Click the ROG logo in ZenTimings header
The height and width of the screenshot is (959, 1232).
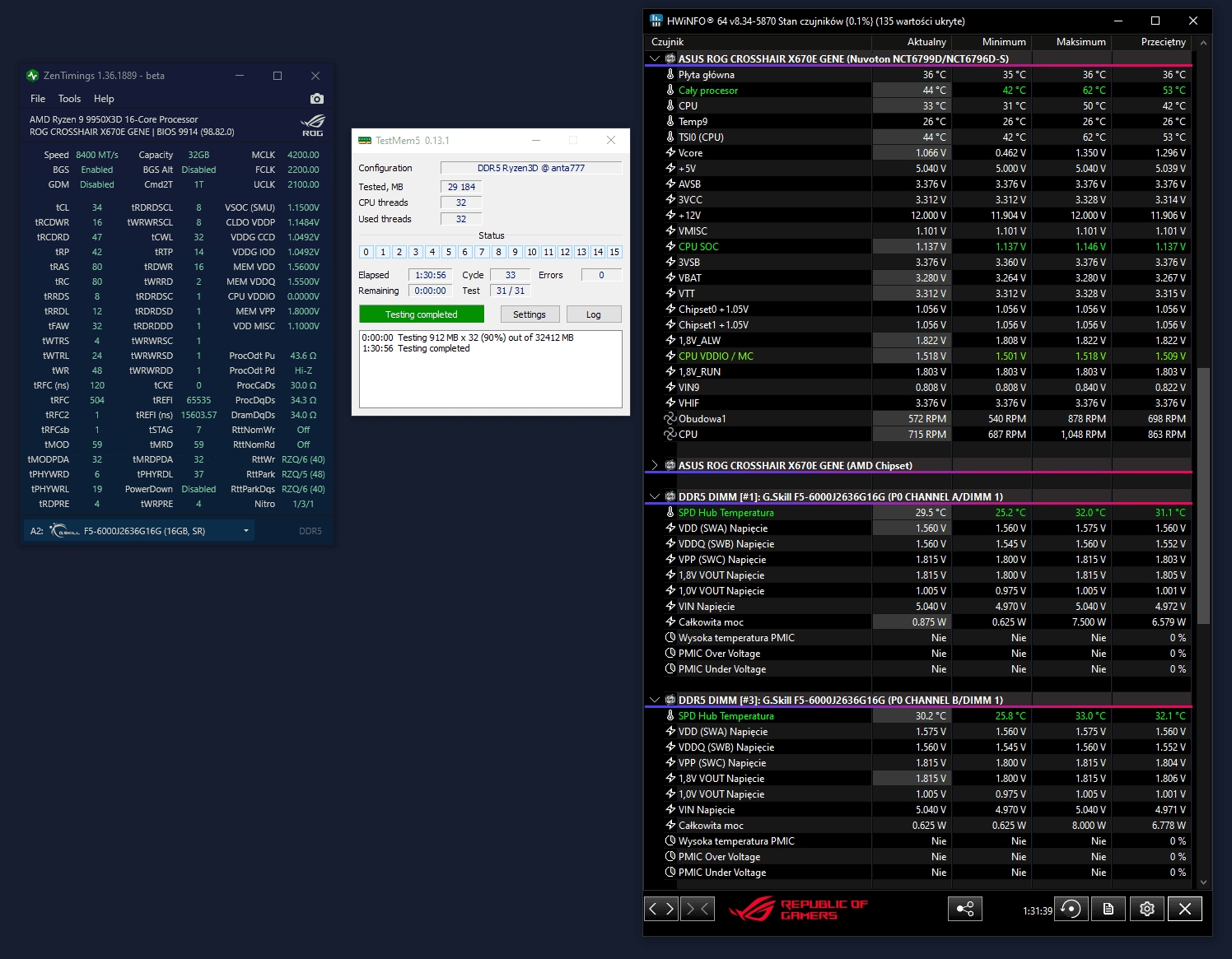click(x=312, y=126)
